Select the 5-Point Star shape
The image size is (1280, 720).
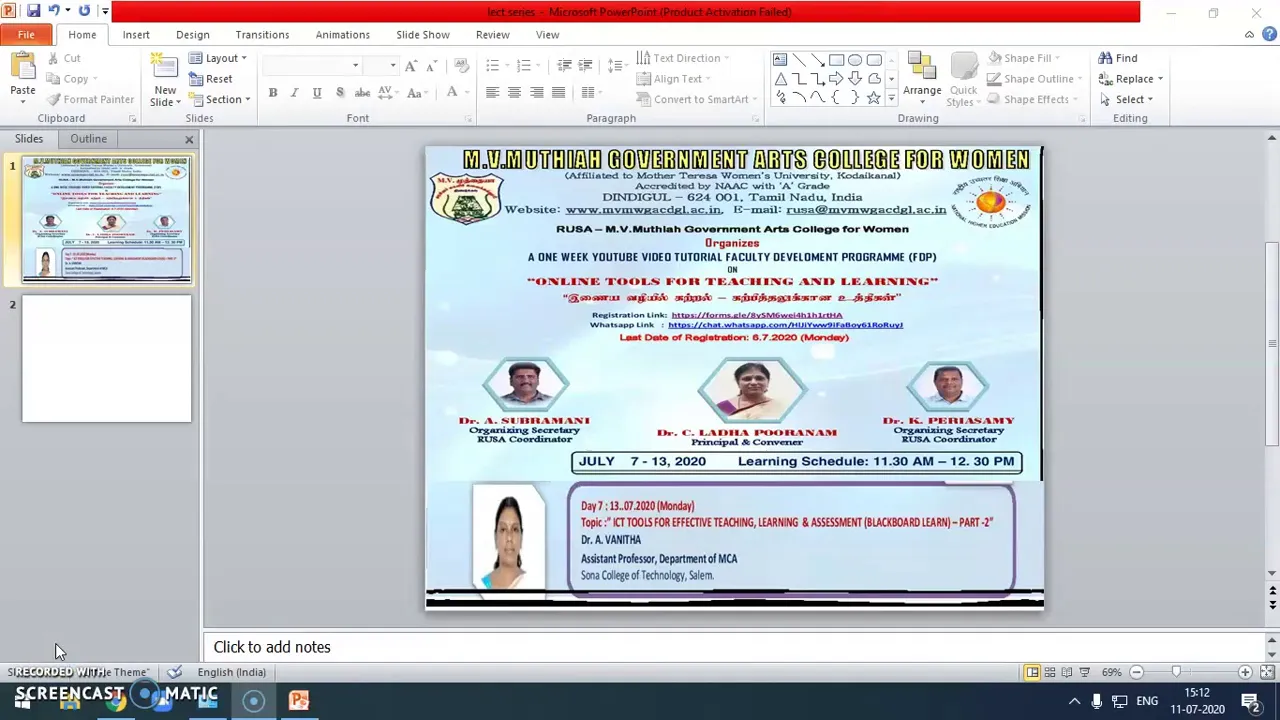click(x=874, y=97)
